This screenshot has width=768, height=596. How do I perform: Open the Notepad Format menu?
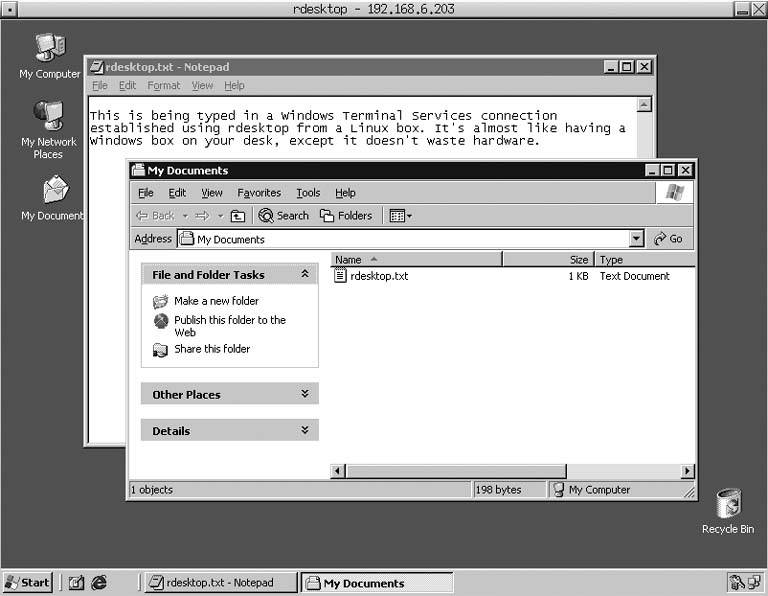164,85
